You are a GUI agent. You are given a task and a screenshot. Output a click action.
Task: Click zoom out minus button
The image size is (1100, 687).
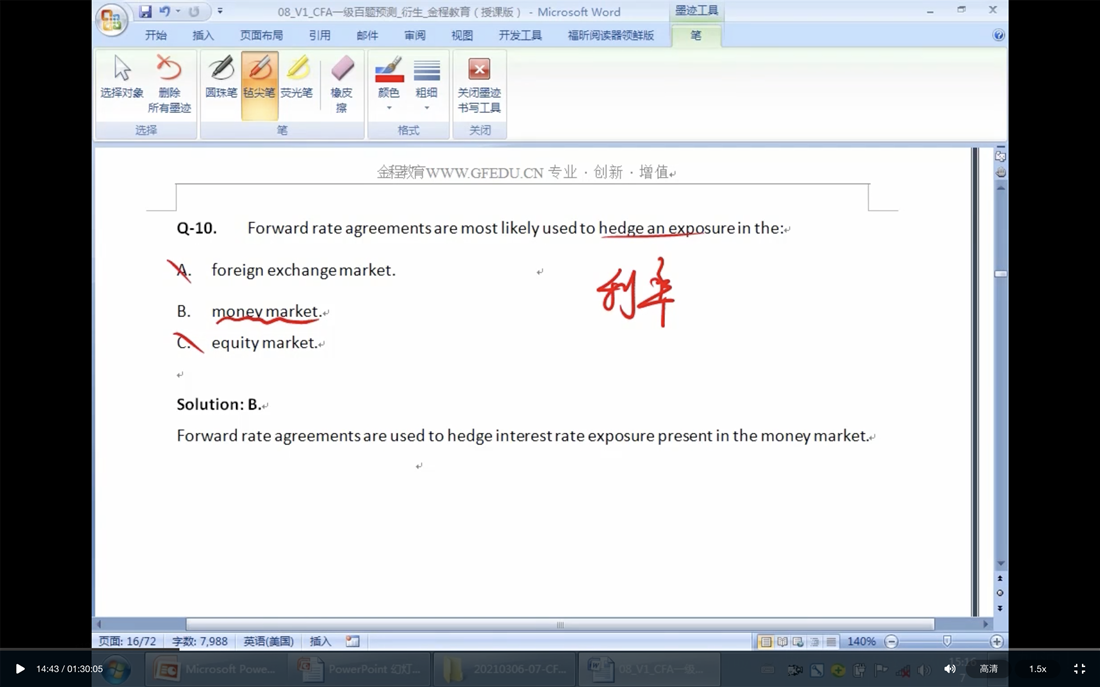[x=891, y=641]
